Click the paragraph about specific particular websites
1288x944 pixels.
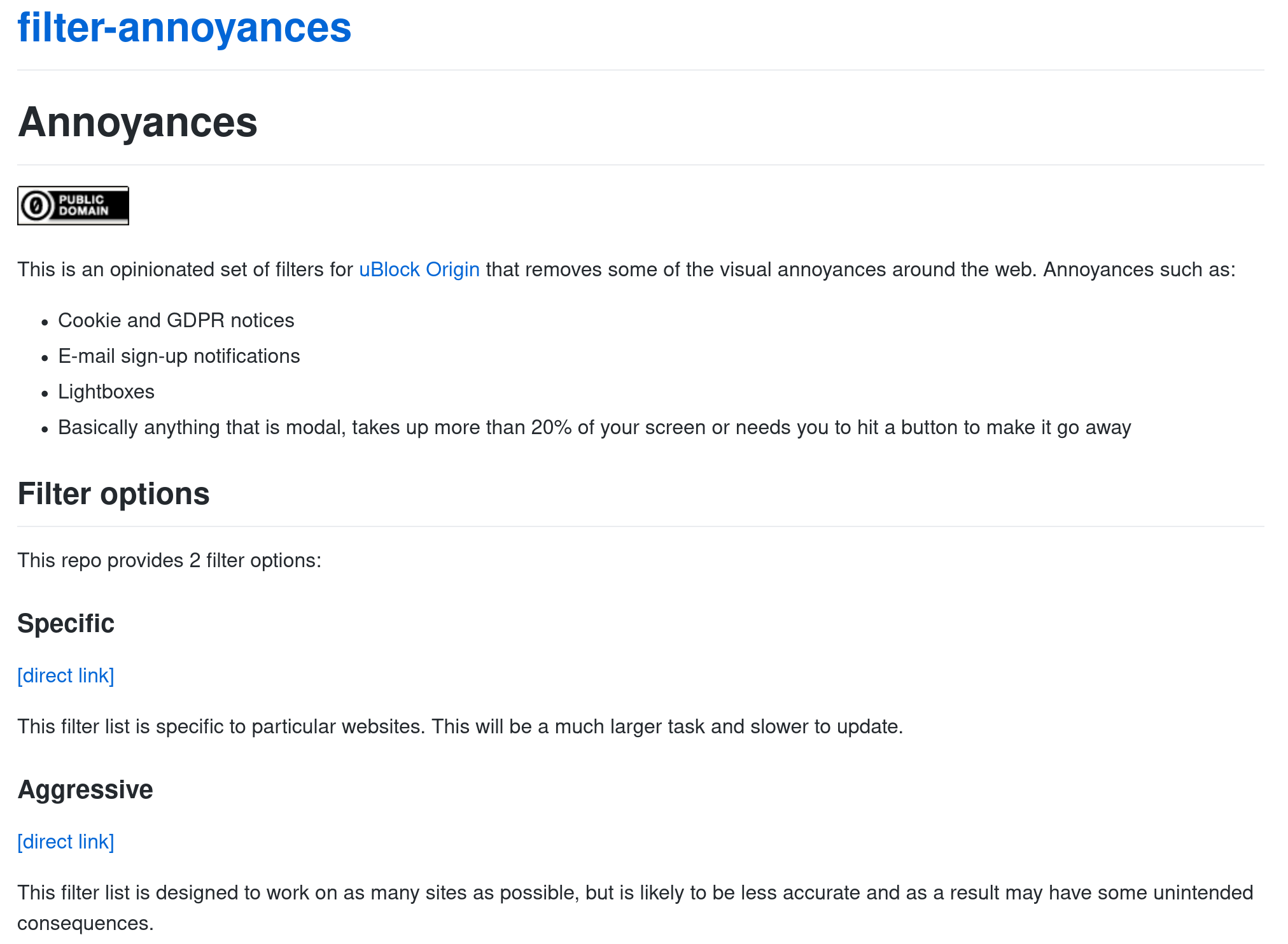[459, 726]
